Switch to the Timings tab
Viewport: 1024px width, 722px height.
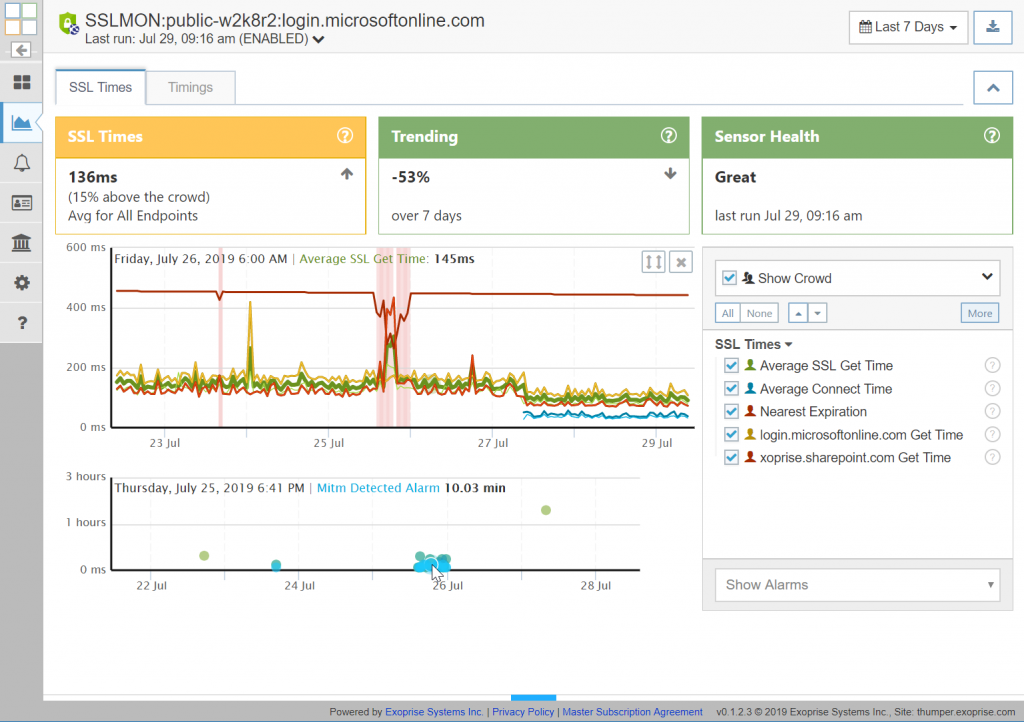(x=190, y=87)
